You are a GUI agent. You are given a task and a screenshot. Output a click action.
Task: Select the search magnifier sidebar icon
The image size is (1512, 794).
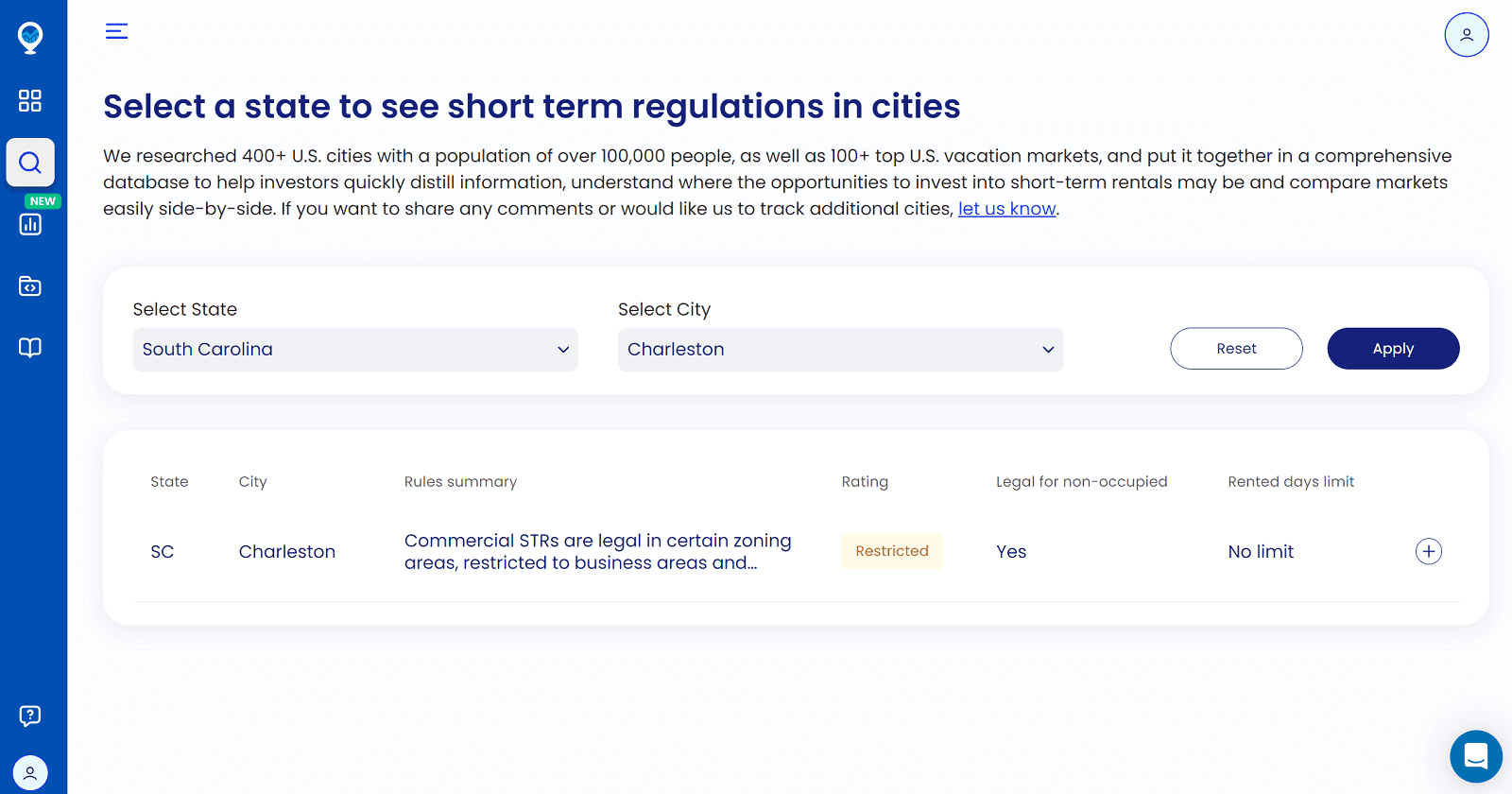[x=30, y=163]
